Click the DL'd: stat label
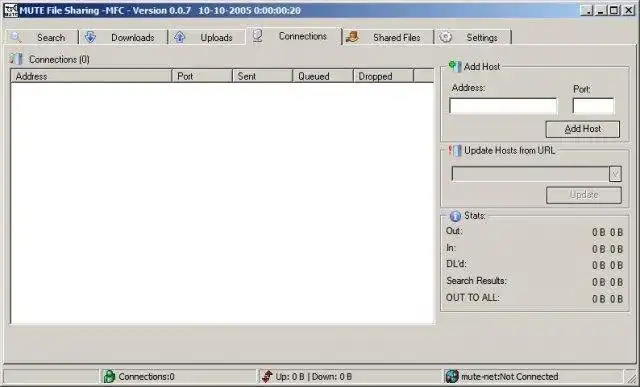The image size is (640, 387). (x=456, y=264)
